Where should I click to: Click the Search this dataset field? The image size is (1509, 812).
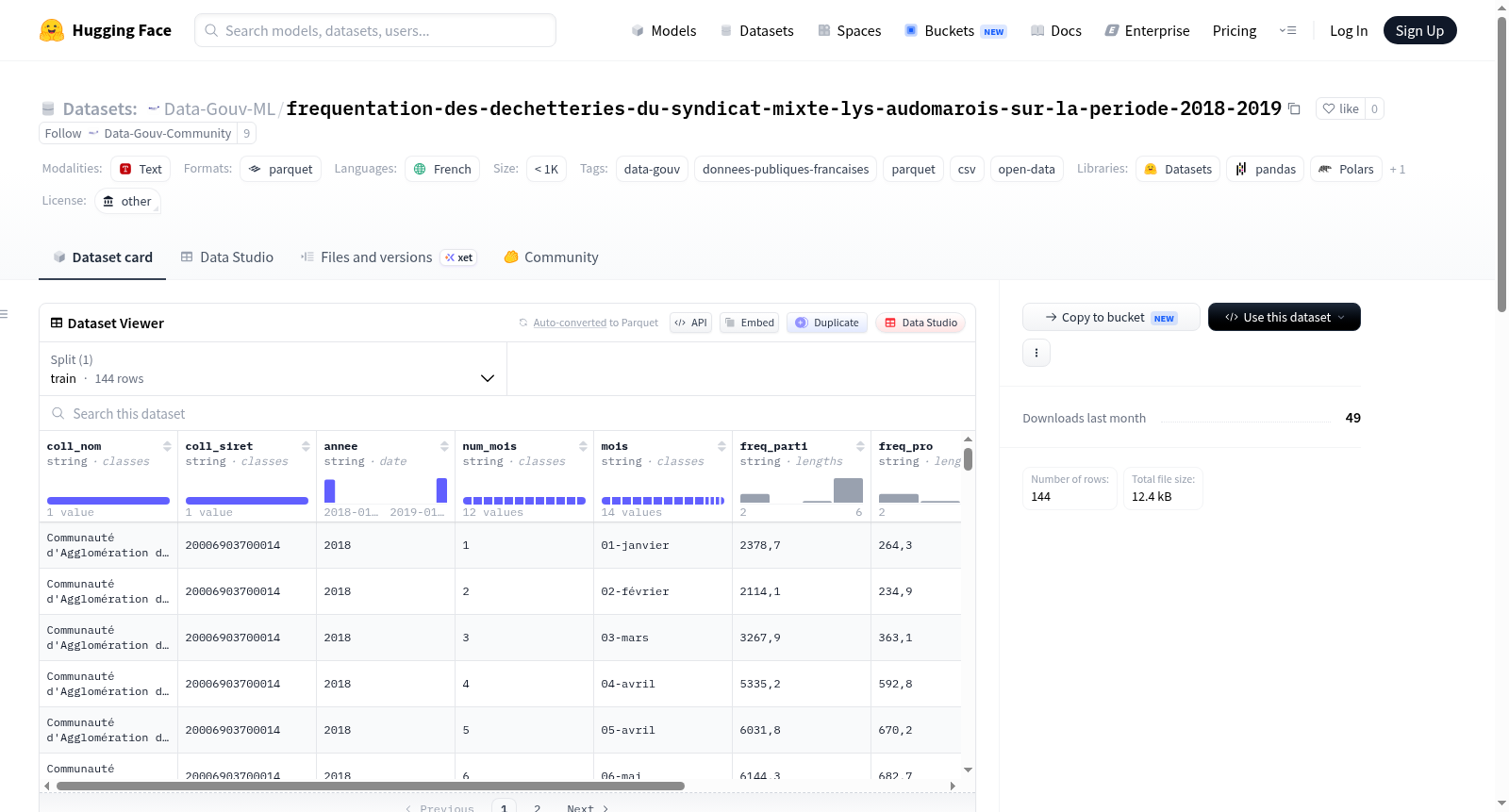click(x=507, y=413)
